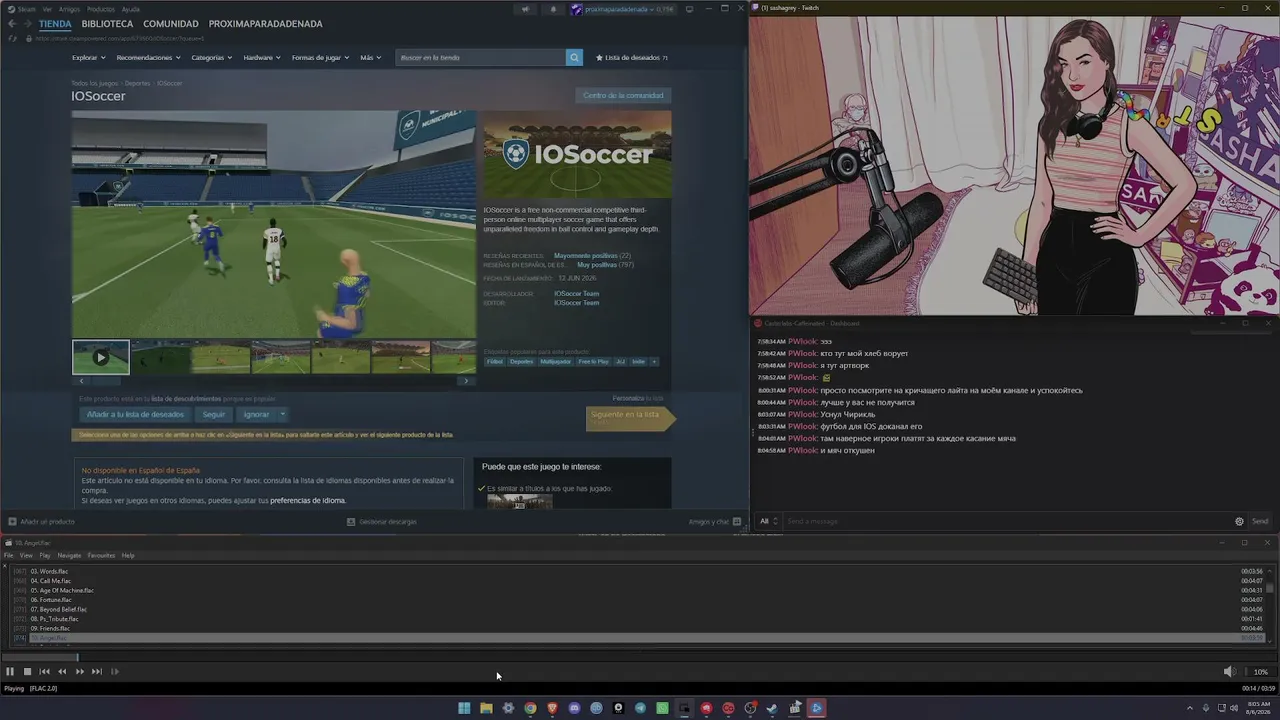Image resolution: width=1280 pixels, height=720 pixels.
Task: Open the audio player Favourites menu
Action: point(101,555)
